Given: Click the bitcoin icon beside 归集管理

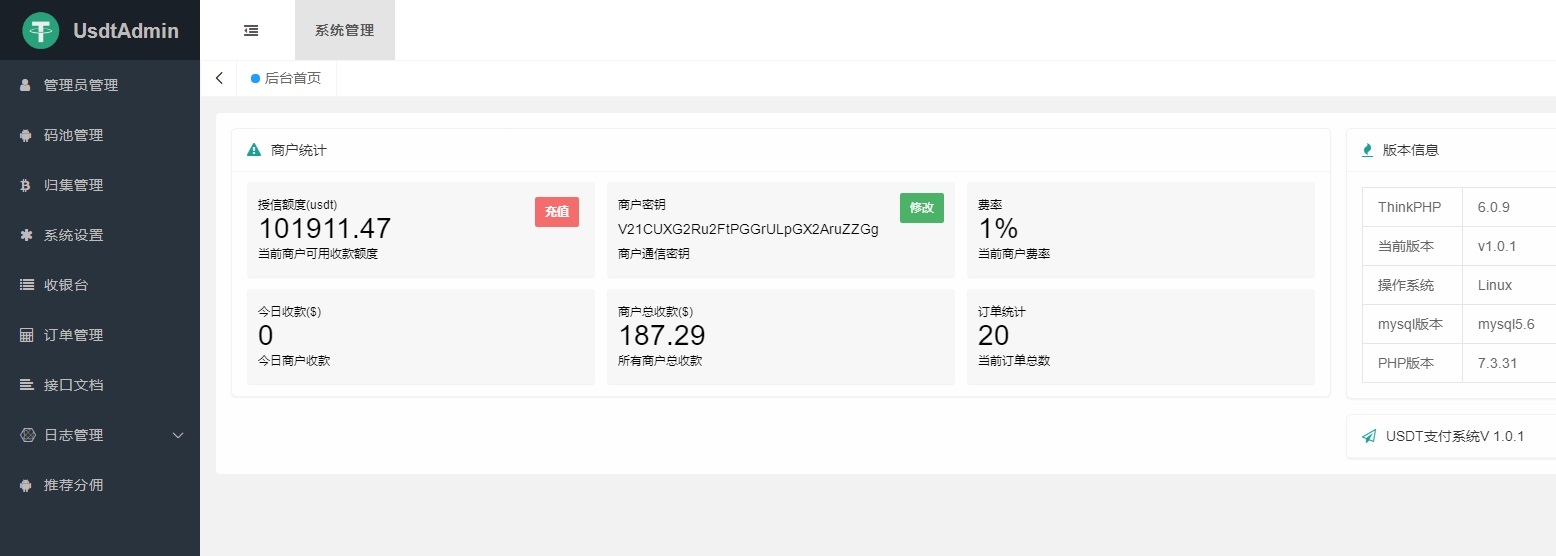Looking at the screenshot, I should click(26, 186).
